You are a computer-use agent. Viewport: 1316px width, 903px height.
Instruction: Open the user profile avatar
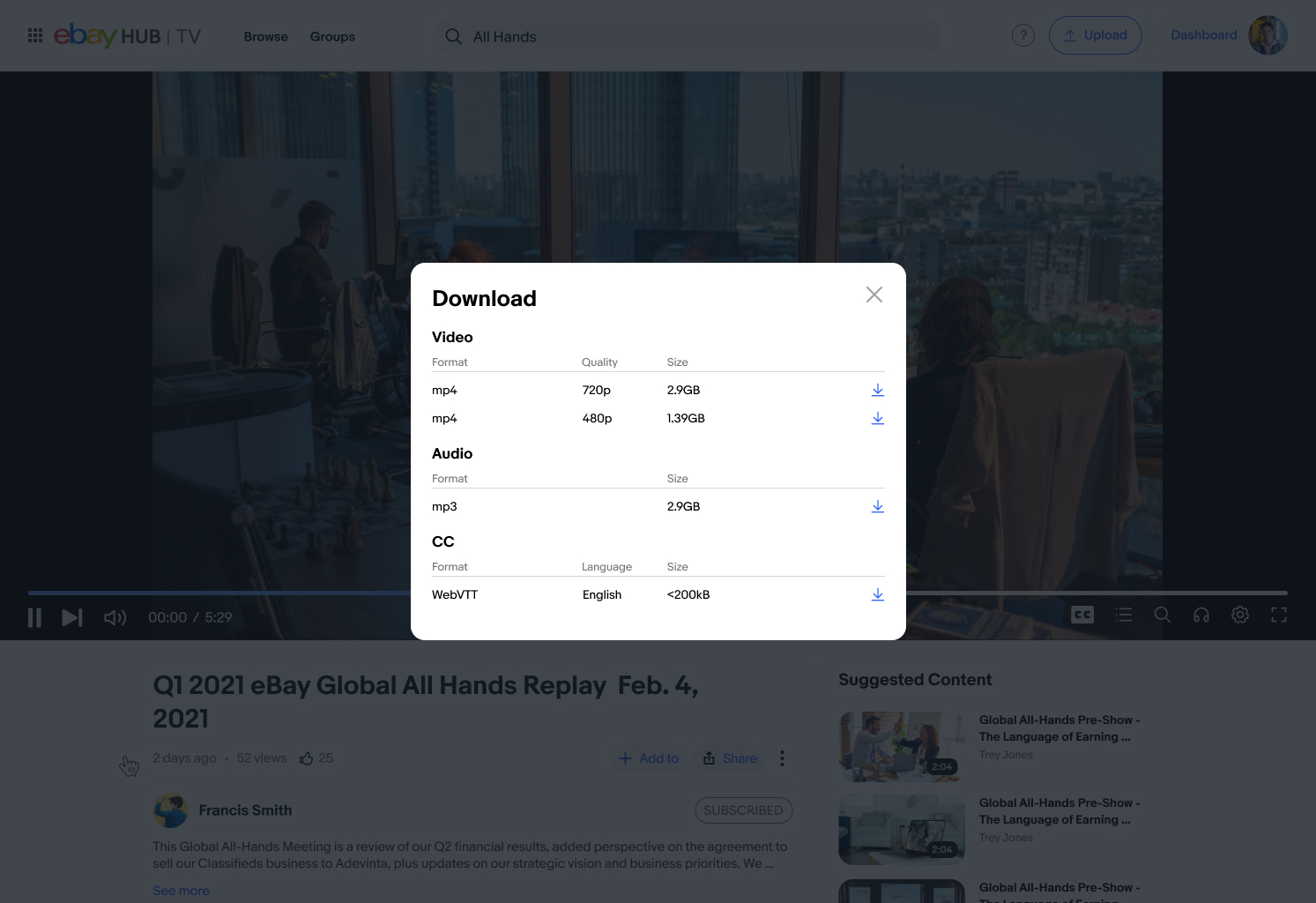click(x=1268, y=35)
